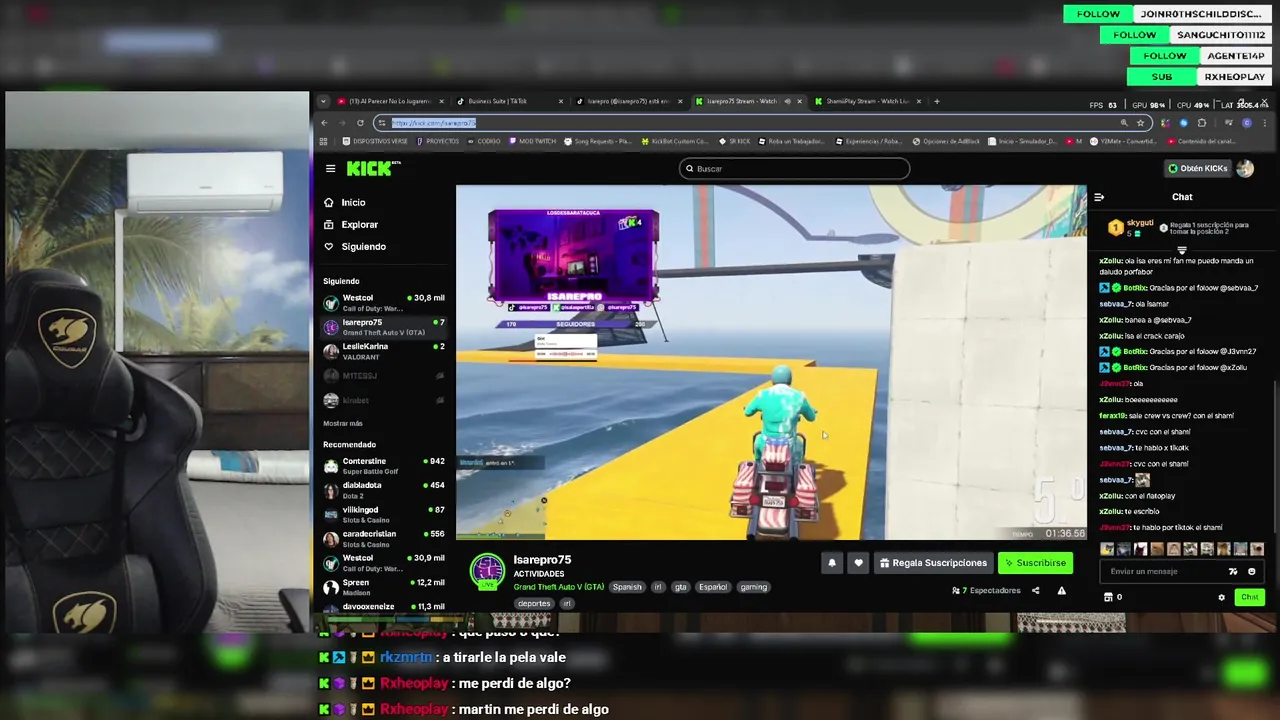Click the share stream icon

tap(1035, 591)
